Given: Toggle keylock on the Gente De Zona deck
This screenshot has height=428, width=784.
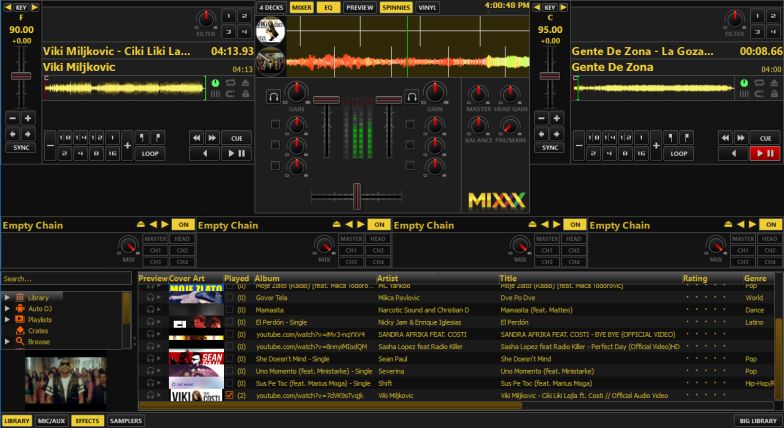Looking at the screenshot, I should [x=774, y=94].
